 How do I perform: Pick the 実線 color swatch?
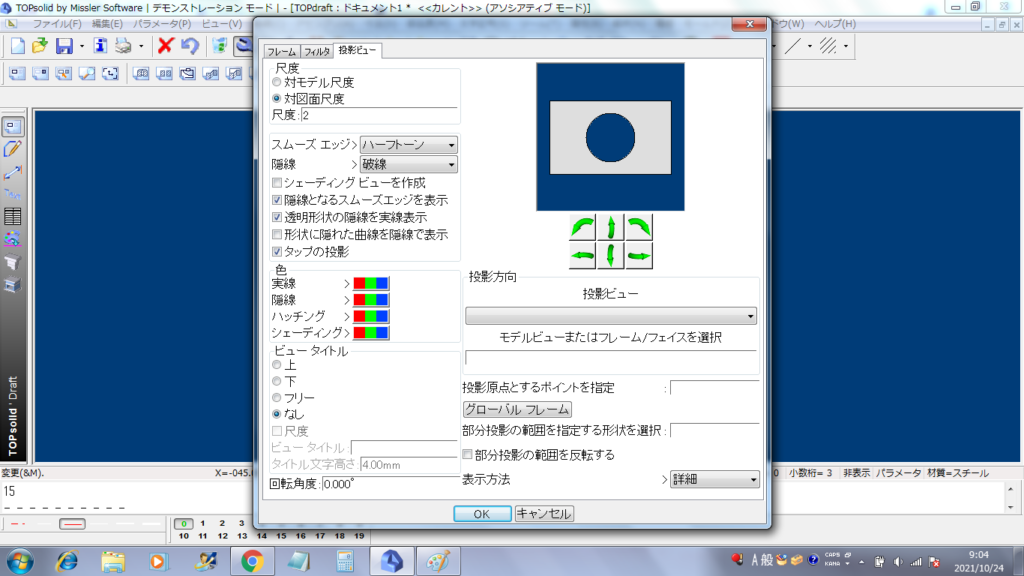pyautogui.click(x=371, y=283)
